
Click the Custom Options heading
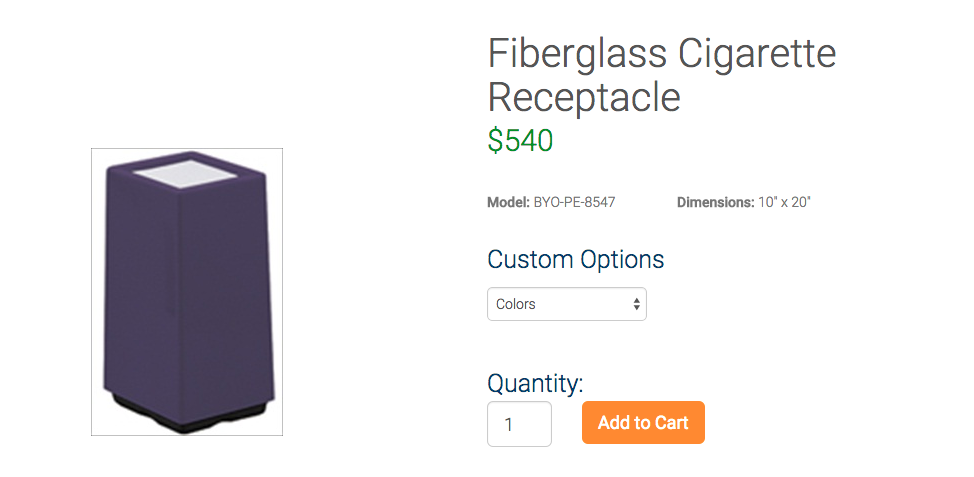tap(576, 260)
